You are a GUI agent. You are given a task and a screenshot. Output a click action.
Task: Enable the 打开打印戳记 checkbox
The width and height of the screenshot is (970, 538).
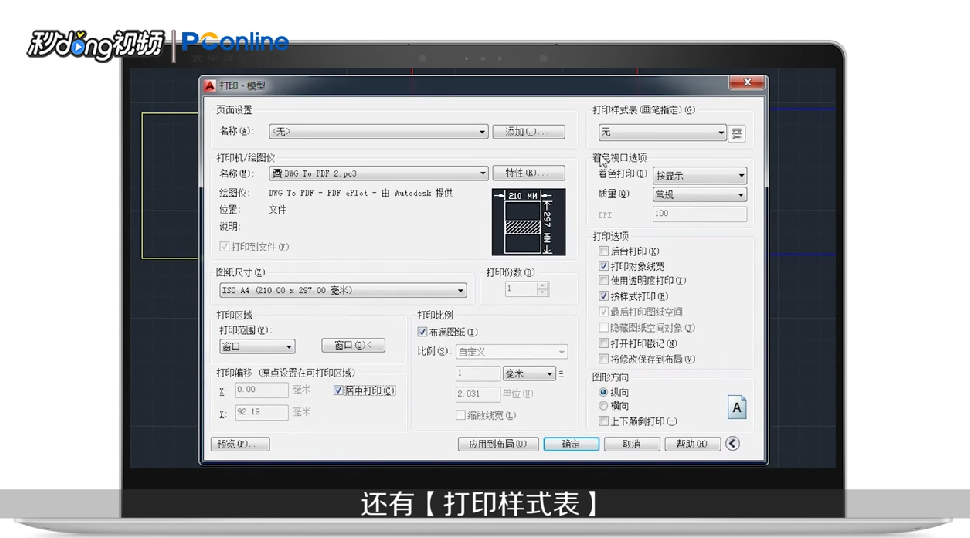coord(604,343)
